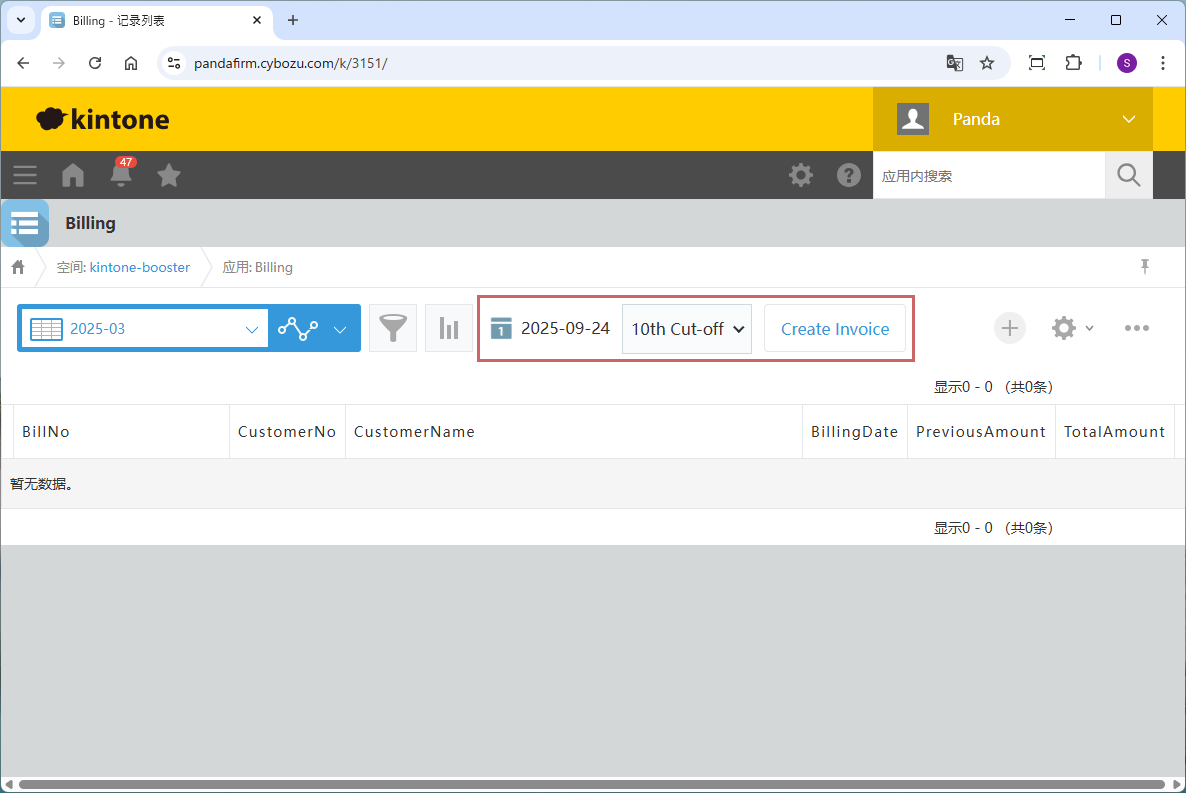Open the more options ellipsis menu
Viewport: 1186px width, 793px height.
[1136, 328]
